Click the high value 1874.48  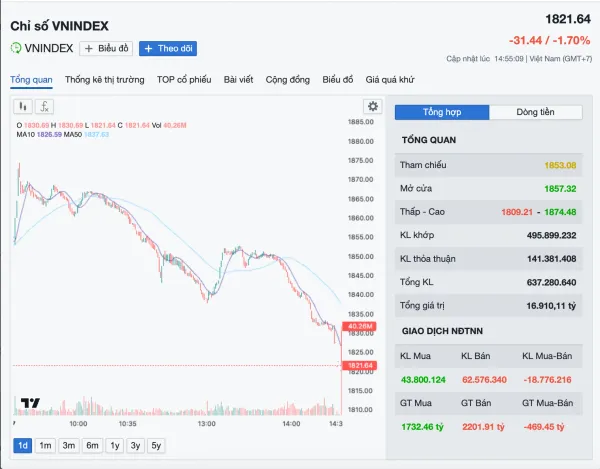[560, 212]
